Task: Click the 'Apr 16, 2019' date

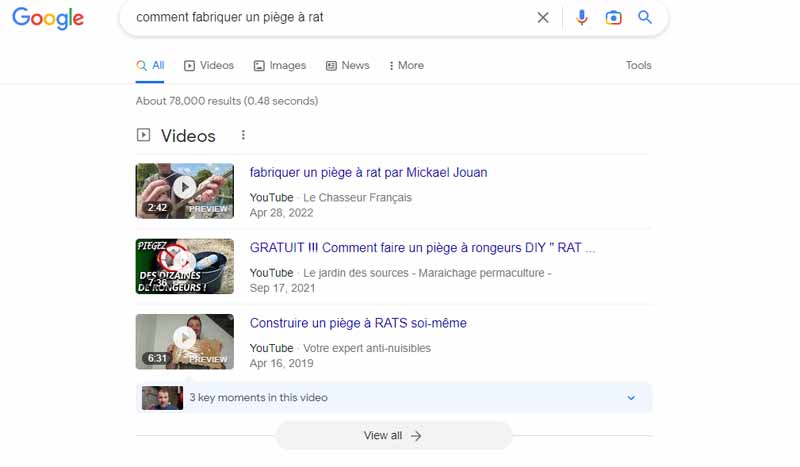Action: pos(281,363)
